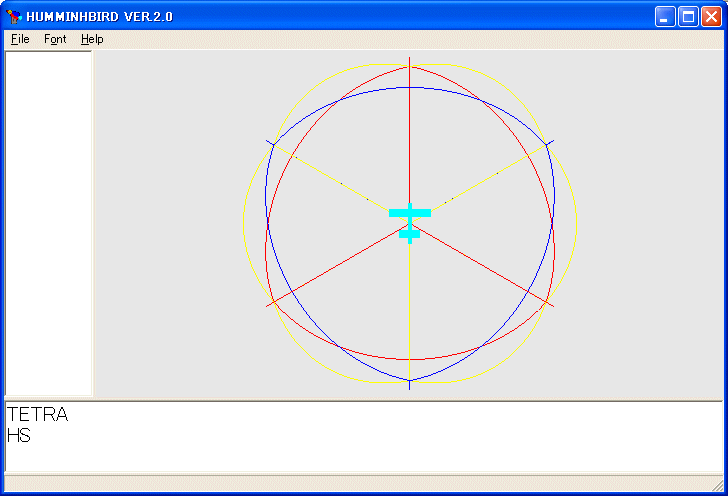This screenshot has height=496, width=728.
Task: Close the HUMMINHBIRD window
Action: 711,17
